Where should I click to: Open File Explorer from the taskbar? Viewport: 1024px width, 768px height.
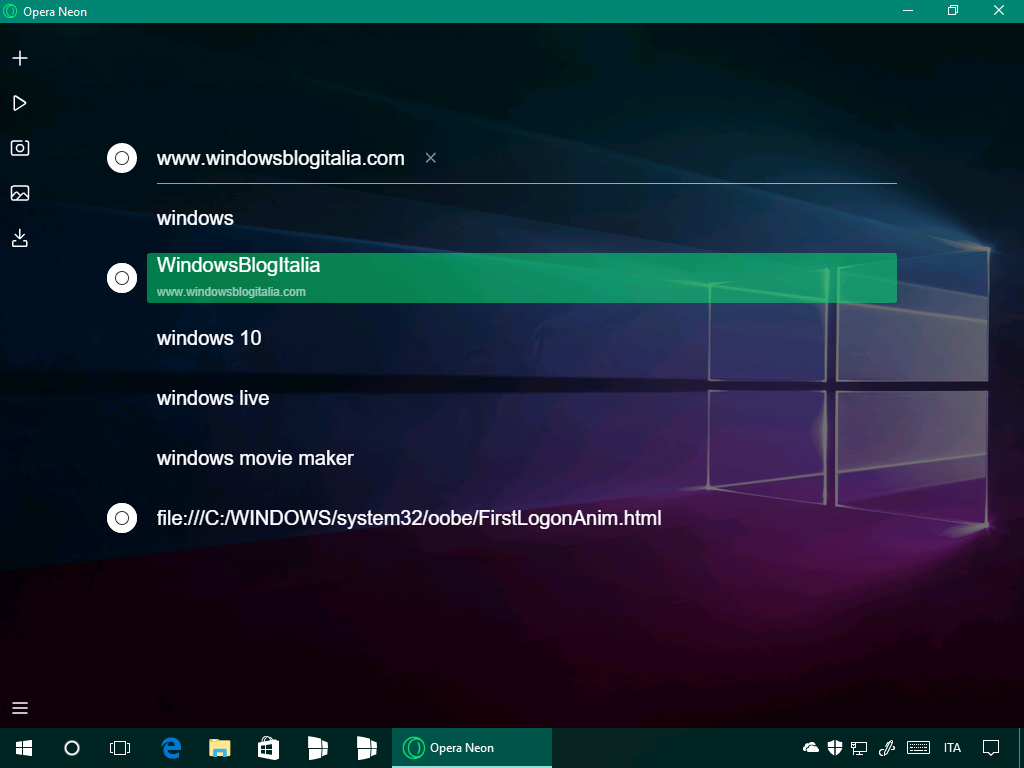coord(219,748)
